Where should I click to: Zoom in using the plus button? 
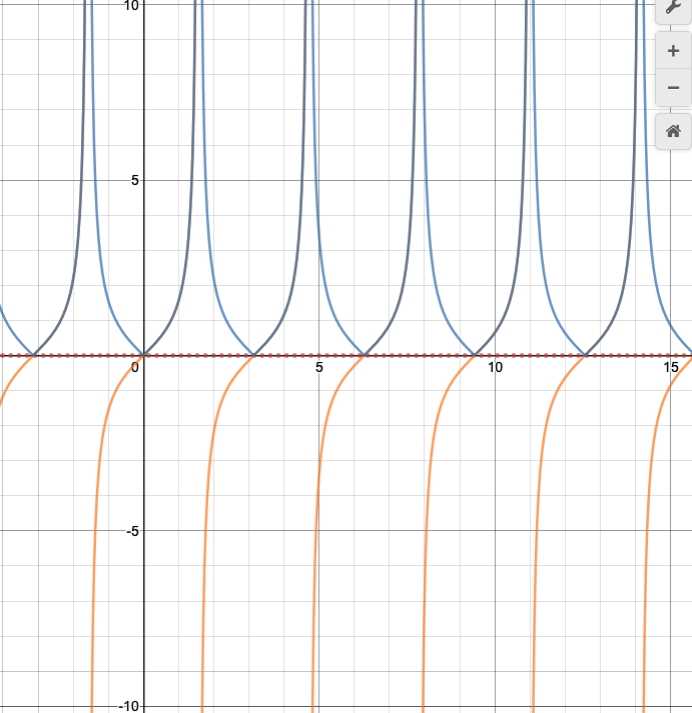pos(673,50)
